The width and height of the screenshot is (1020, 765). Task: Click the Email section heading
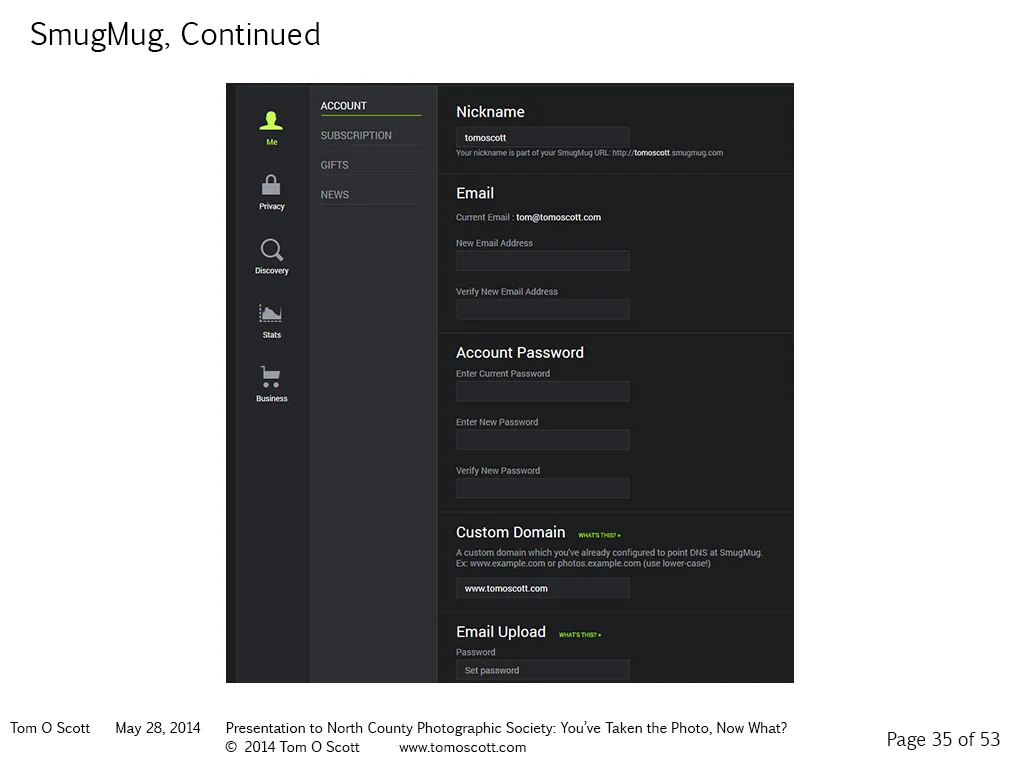coord(475,193)
